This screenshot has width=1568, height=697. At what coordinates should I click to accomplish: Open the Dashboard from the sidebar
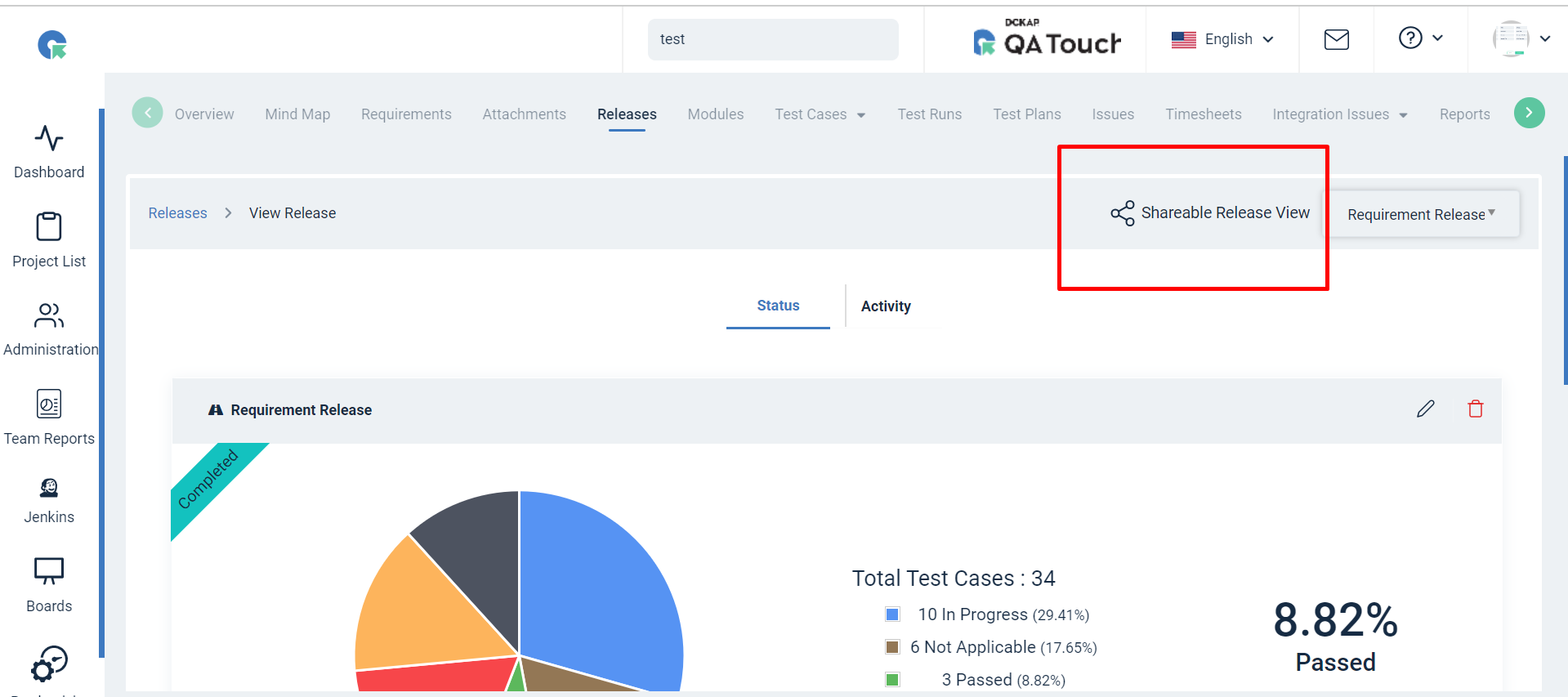click(49, 152)
